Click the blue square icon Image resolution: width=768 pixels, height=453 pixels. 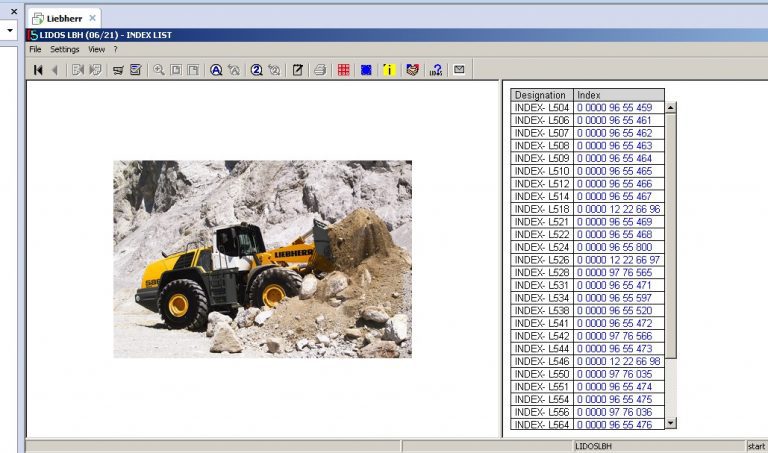coord(366,70)
